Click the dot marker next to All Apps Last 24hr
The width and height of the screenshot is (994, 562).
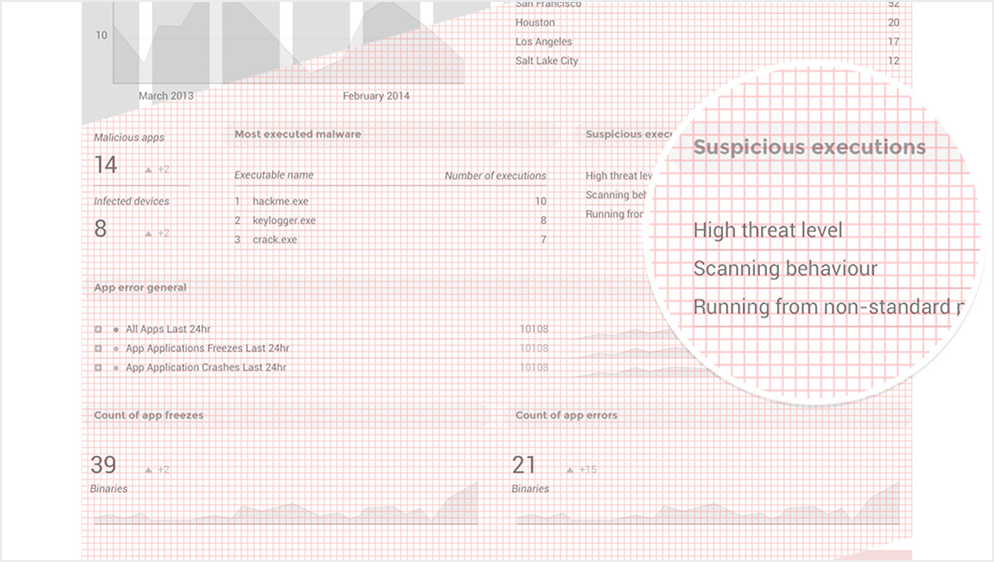point(116,329)
